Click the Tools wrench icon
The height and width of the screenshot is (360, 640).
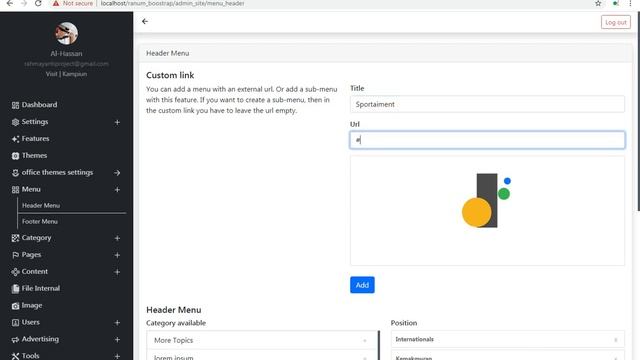click(x=15, y=356)
